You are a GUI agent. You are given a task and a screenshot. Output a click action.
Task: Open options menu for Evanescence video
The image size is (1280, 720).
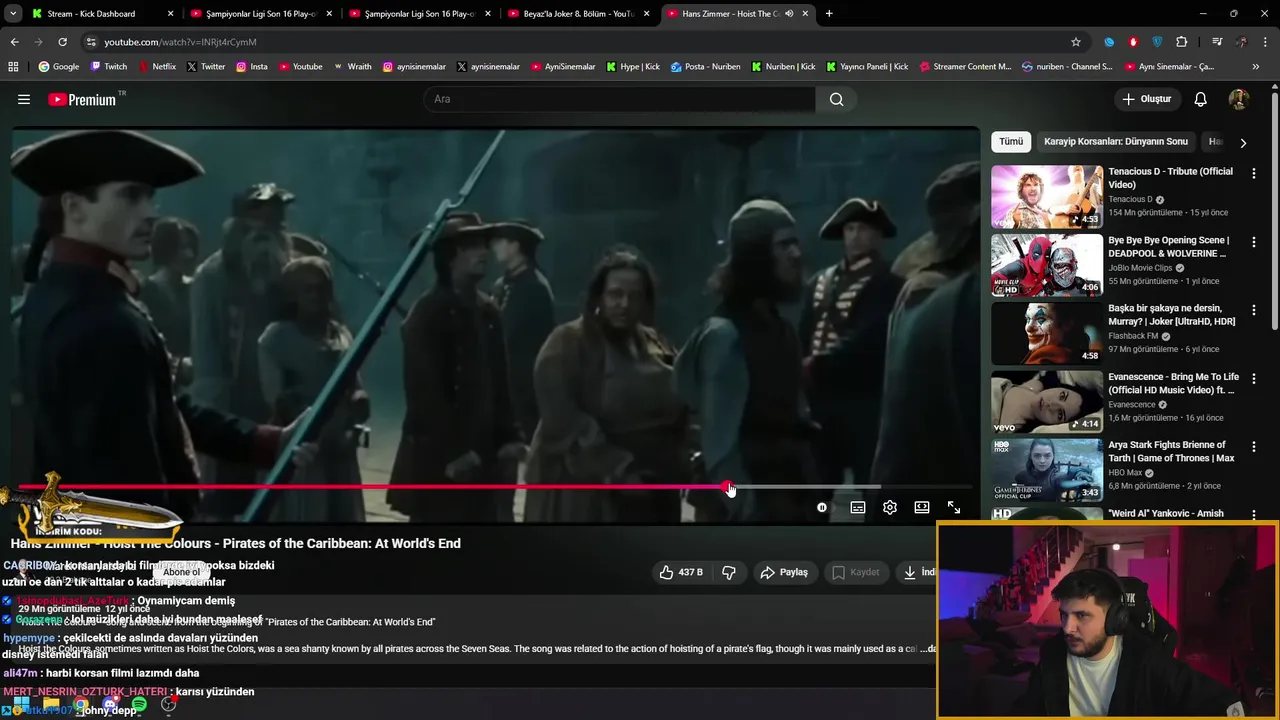pos(1253,379)
